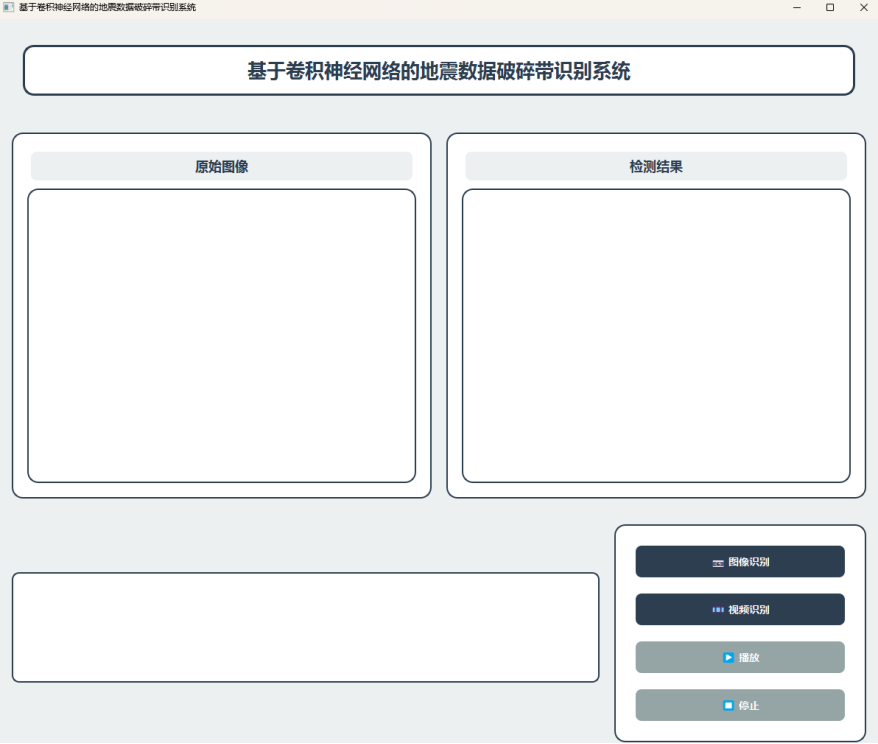Click the 图像识别 button
This screenshot has height=744, width=878.
pyautogui.click(x=740, y=561)
